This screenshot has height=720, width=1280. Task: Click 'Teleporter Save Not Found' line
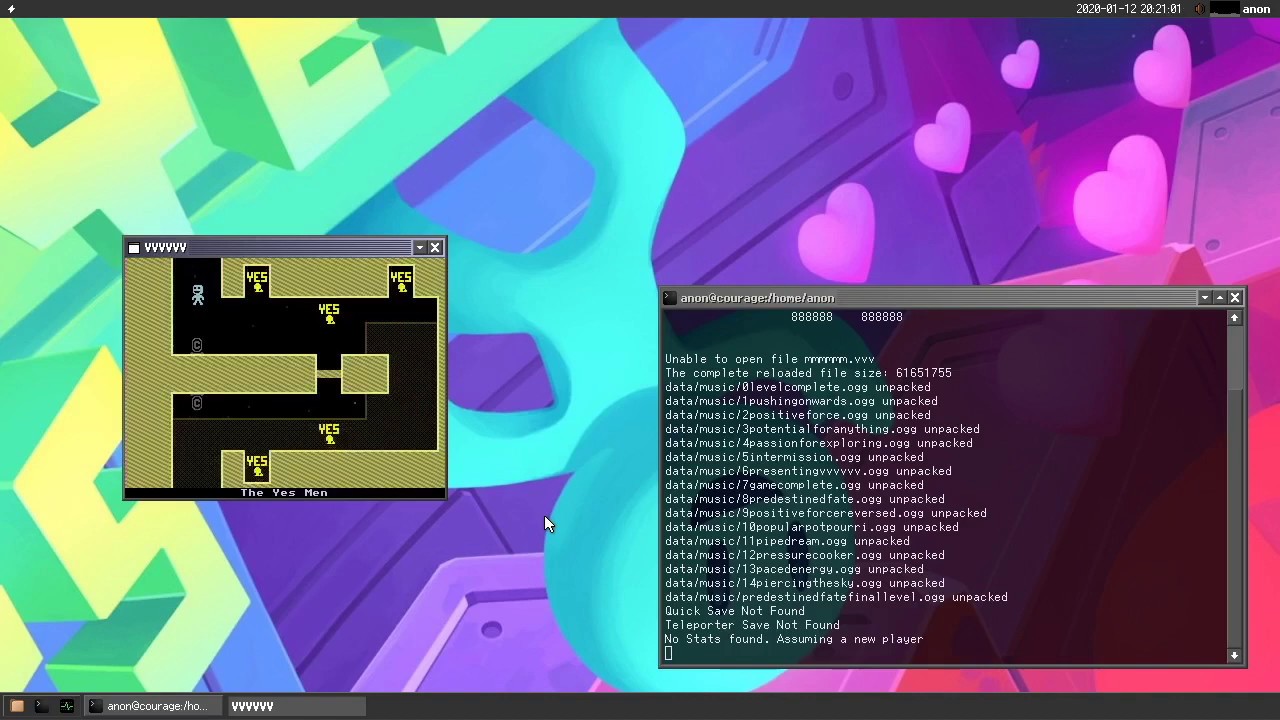(752, 625)
